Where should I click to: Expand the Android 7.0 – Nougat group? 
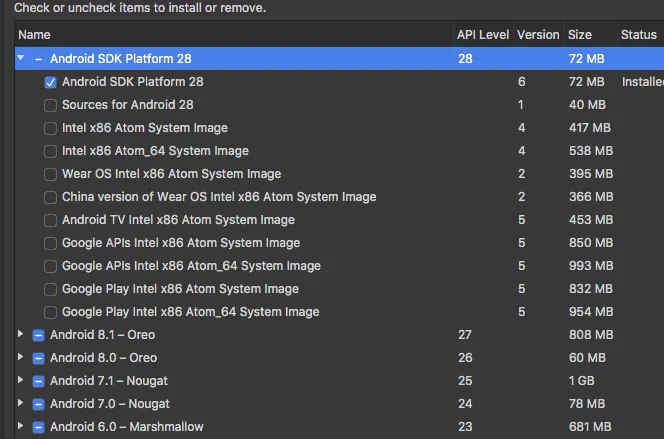[21, 404]
